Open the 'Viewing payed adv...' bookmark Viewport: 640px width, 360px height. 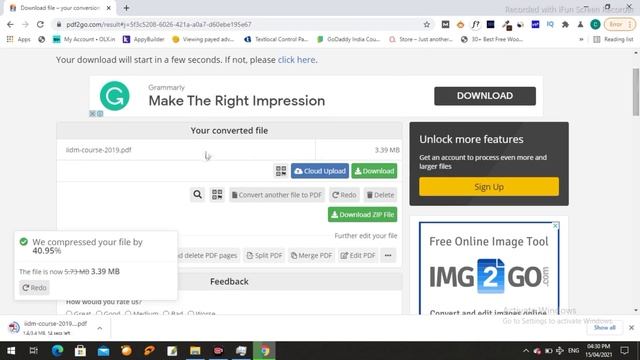[203, 40]
